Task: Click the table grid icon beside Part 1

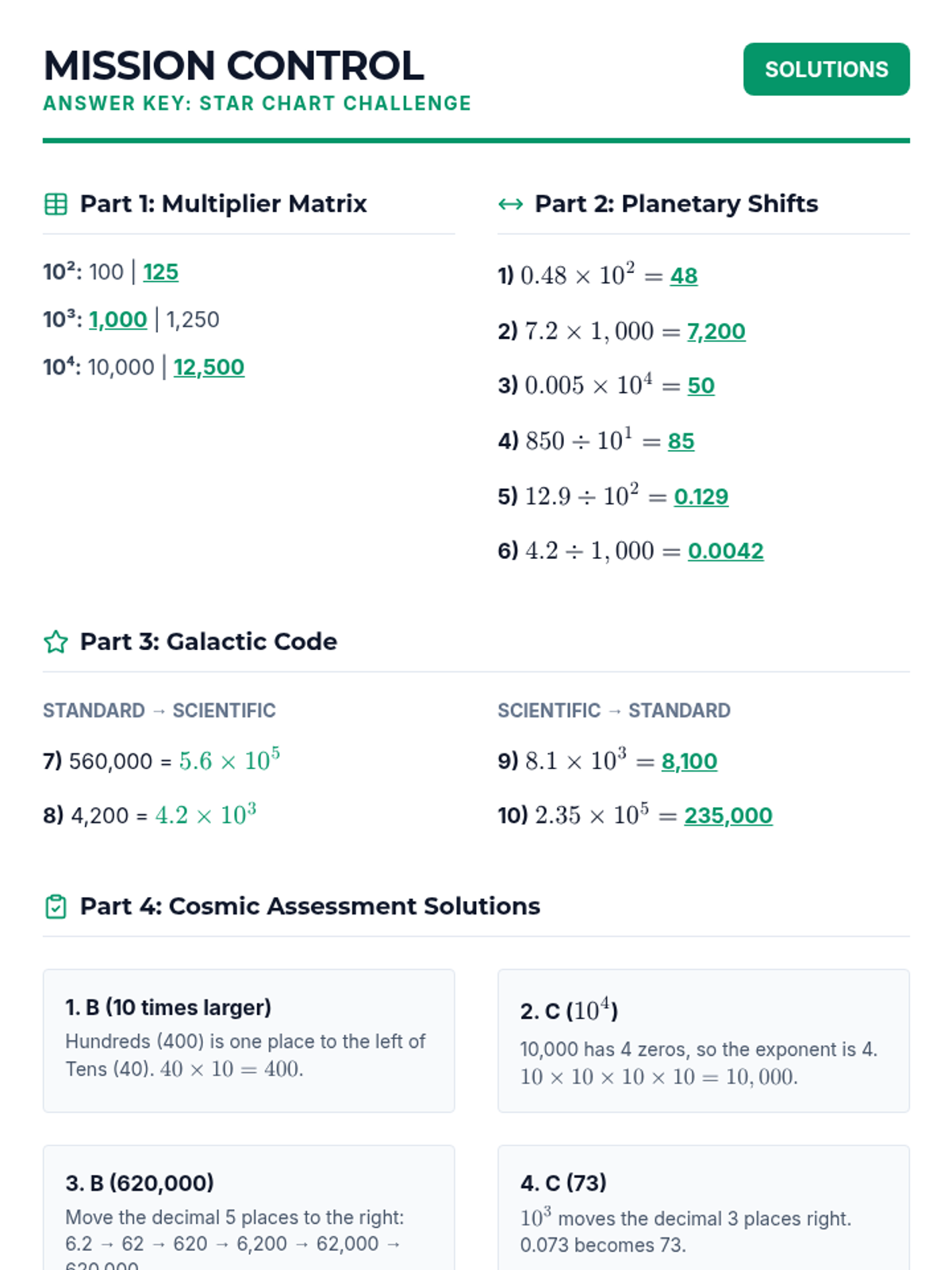Action: [56, 204]
